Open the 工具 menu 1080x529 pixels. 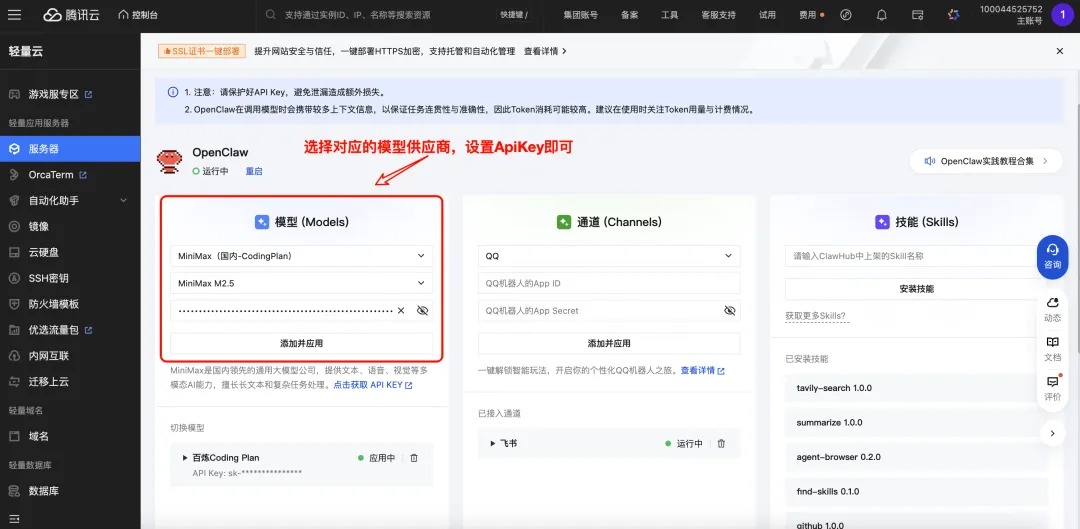click(x=669, y=14)
